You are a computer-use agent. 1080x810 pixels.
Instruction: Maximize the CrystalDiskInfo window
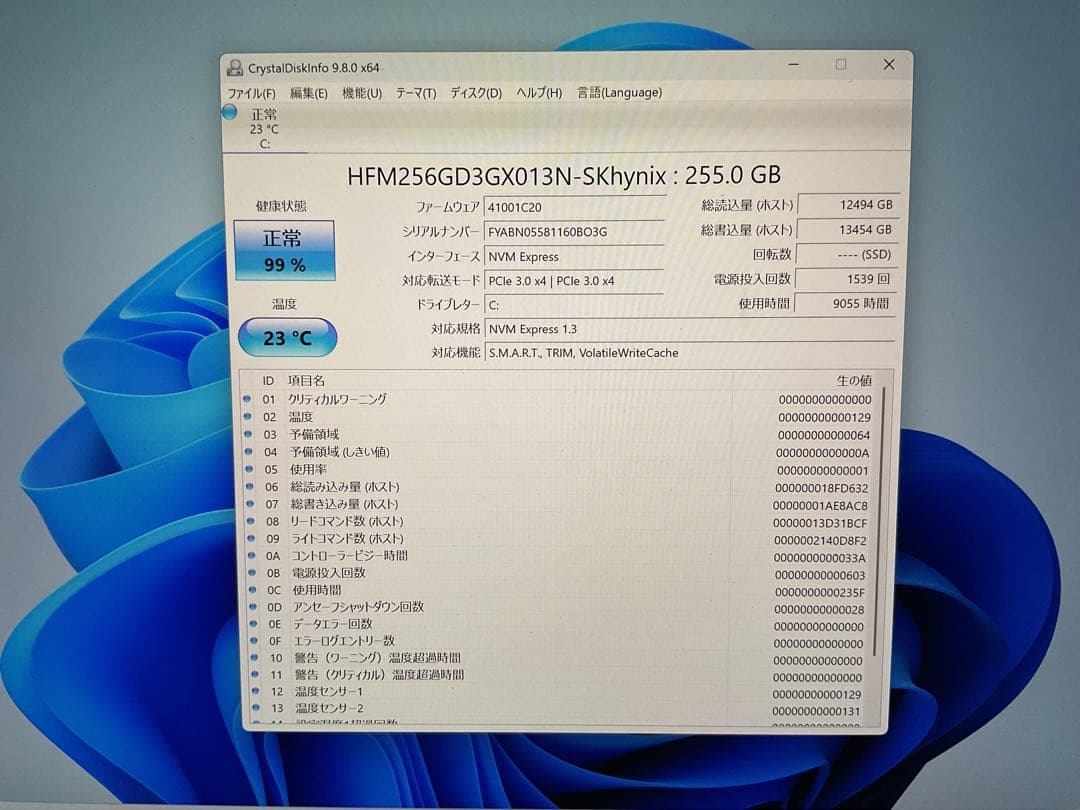click(x=841, y=64)
